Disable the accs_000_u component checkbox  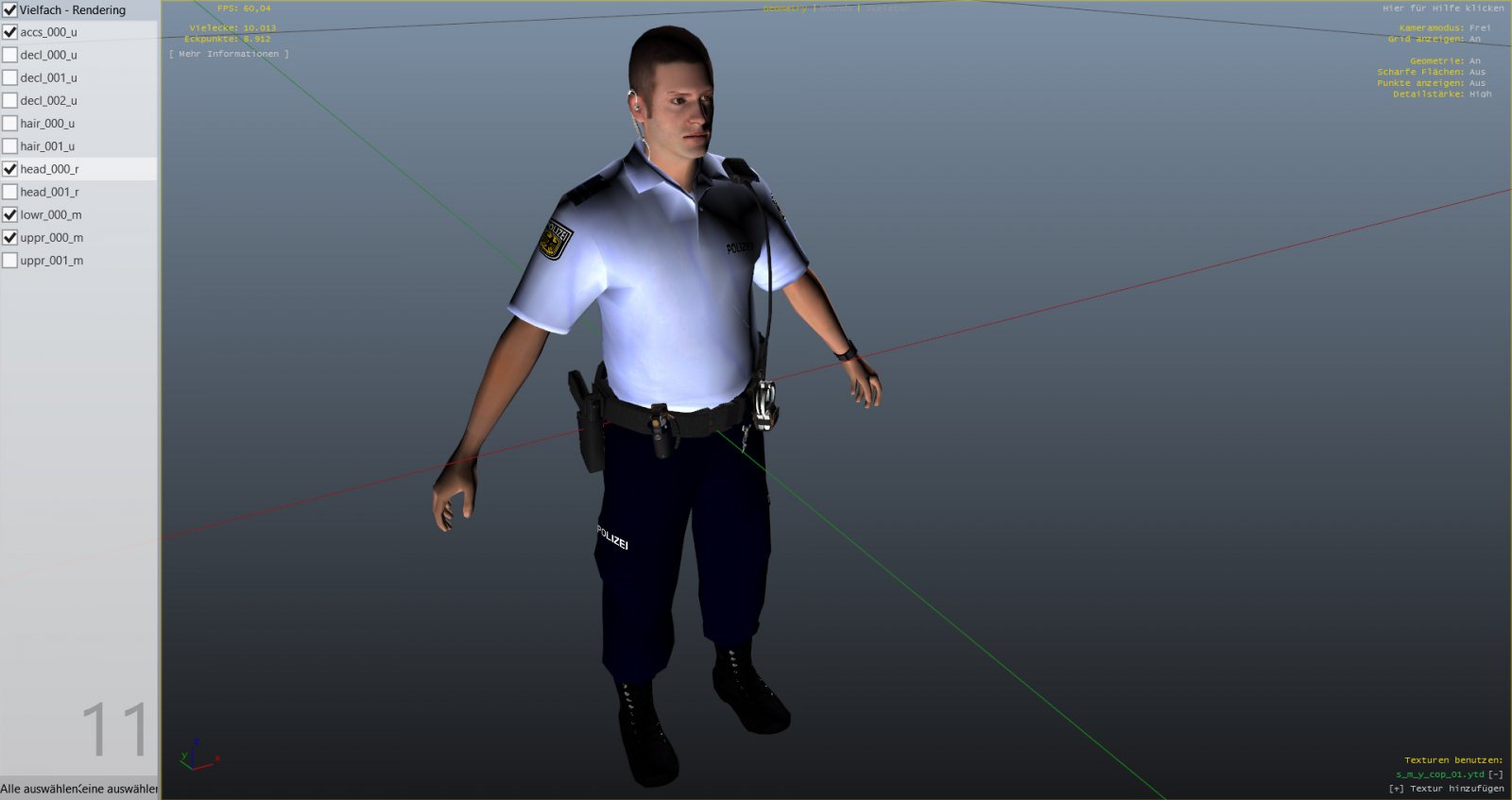pyautogui.click(x=10, y=32)
